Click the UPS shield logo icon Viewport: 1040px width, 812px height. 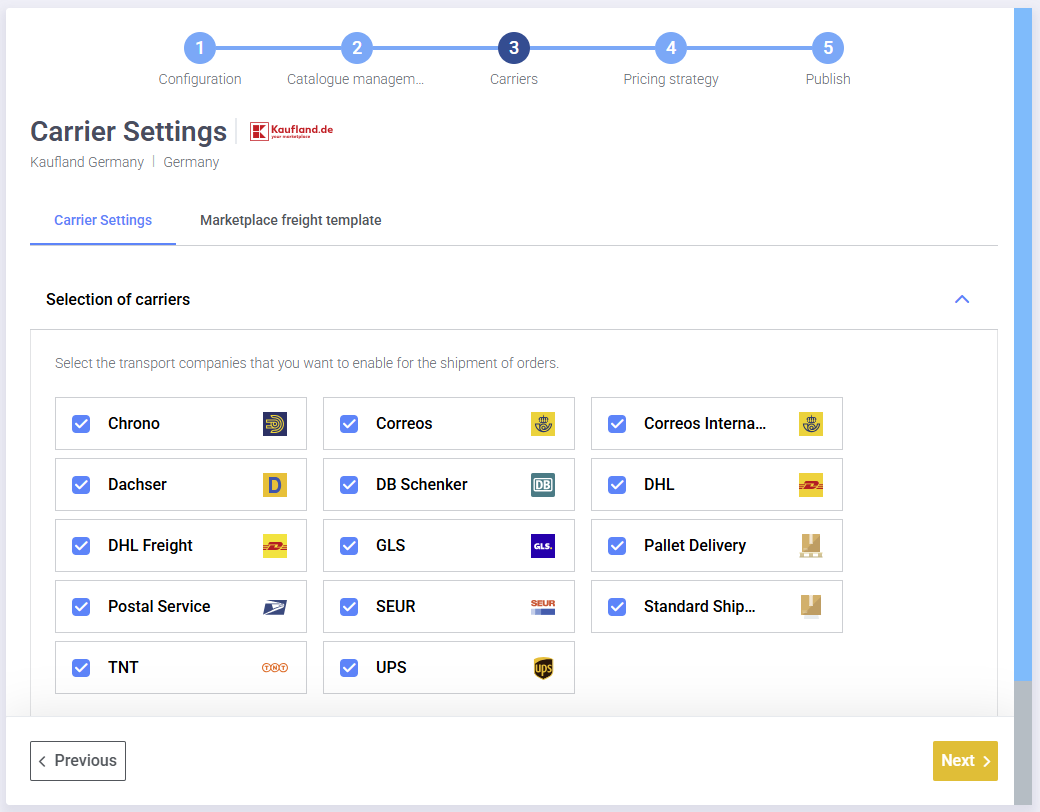tap(542, 668)
